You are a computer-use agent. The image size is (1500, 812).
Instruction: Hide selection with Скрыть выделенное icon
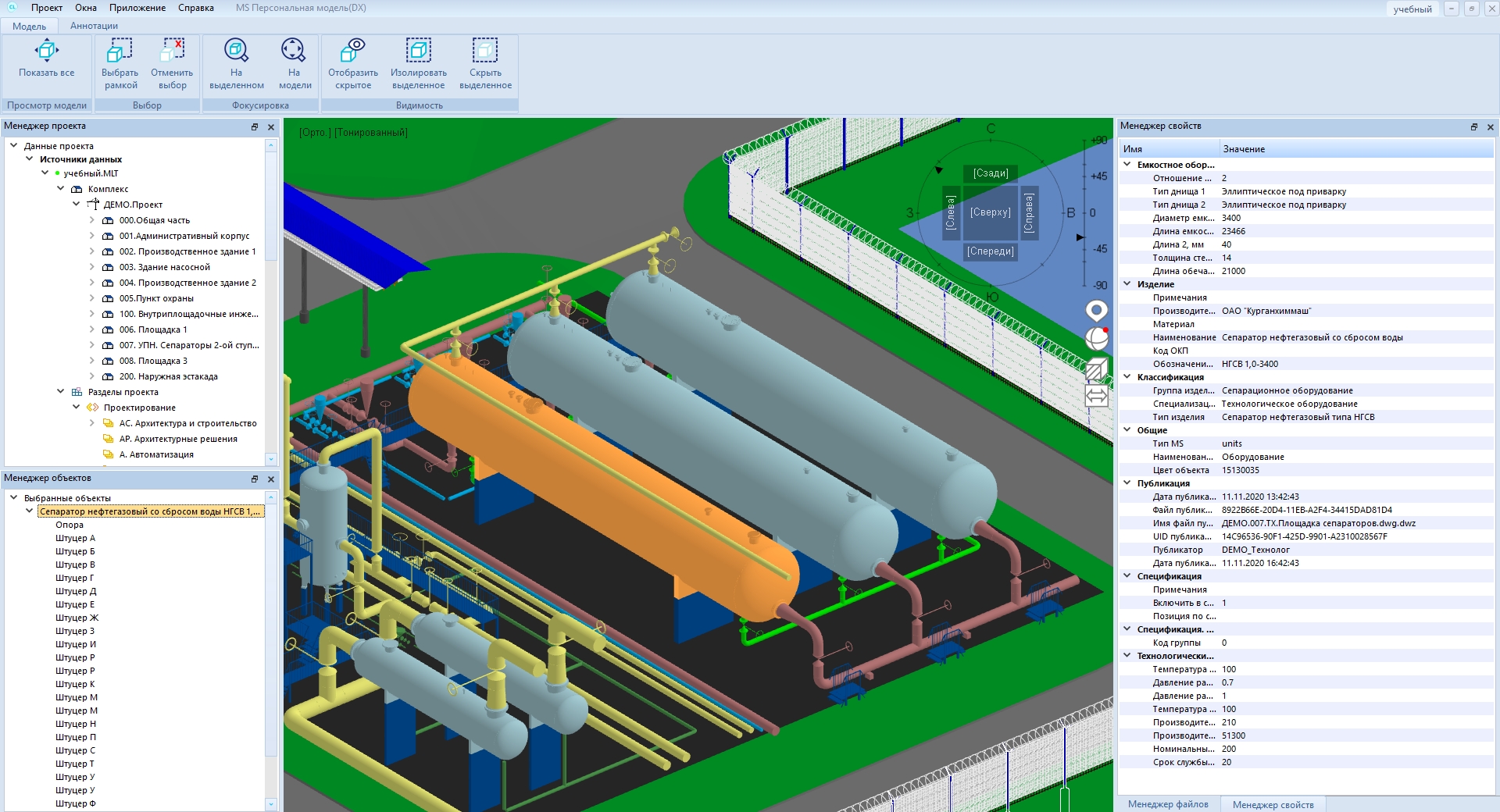485,52
